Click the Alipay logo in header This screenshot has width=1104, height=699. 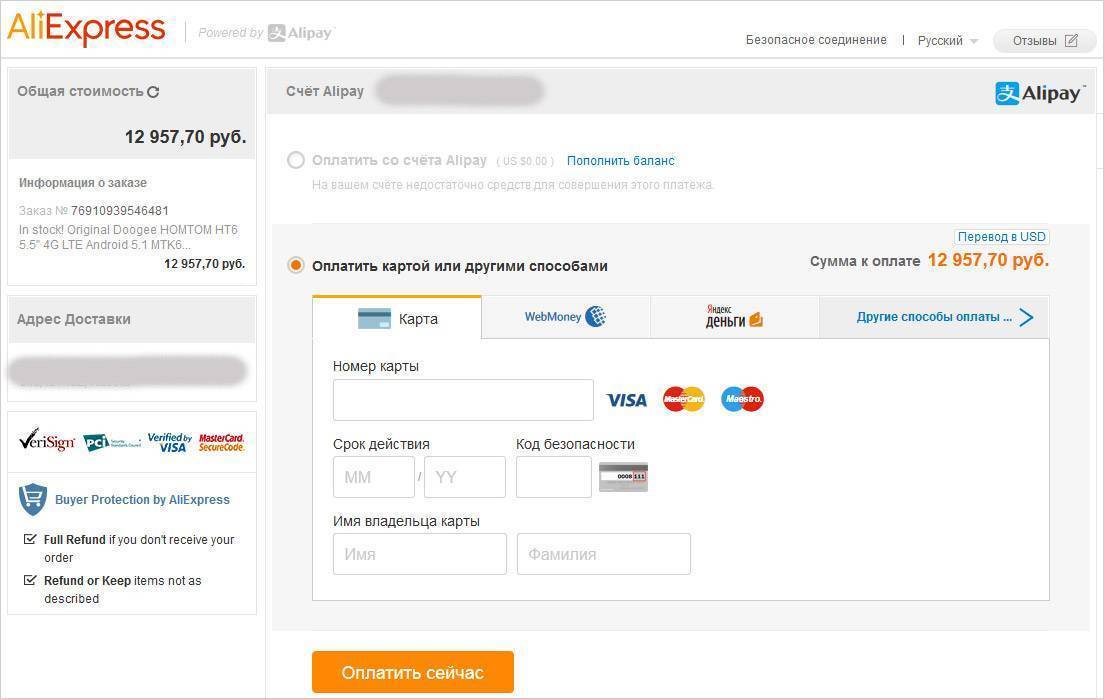1038,93
